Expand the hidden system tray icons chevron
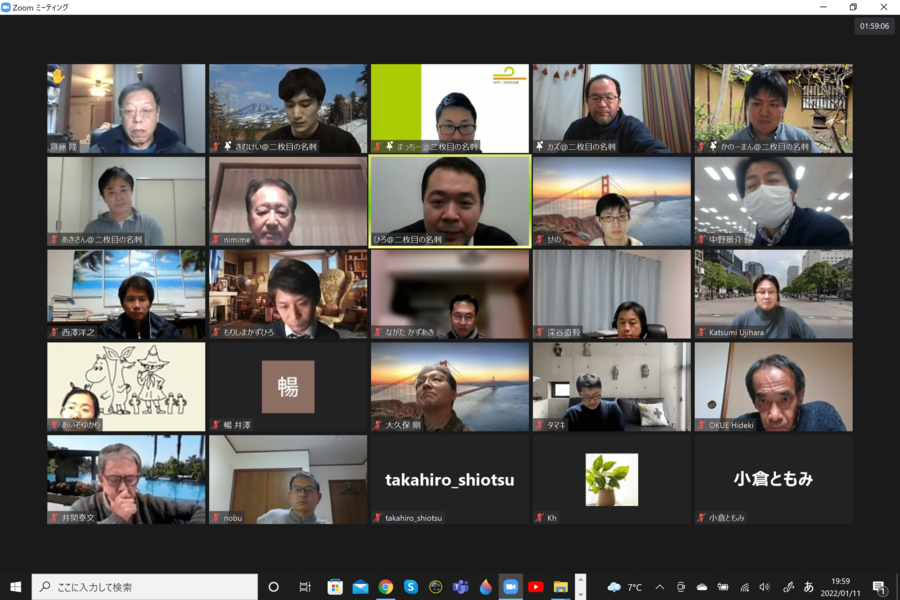The image size is (900, 600). click(x=659, y=587)
